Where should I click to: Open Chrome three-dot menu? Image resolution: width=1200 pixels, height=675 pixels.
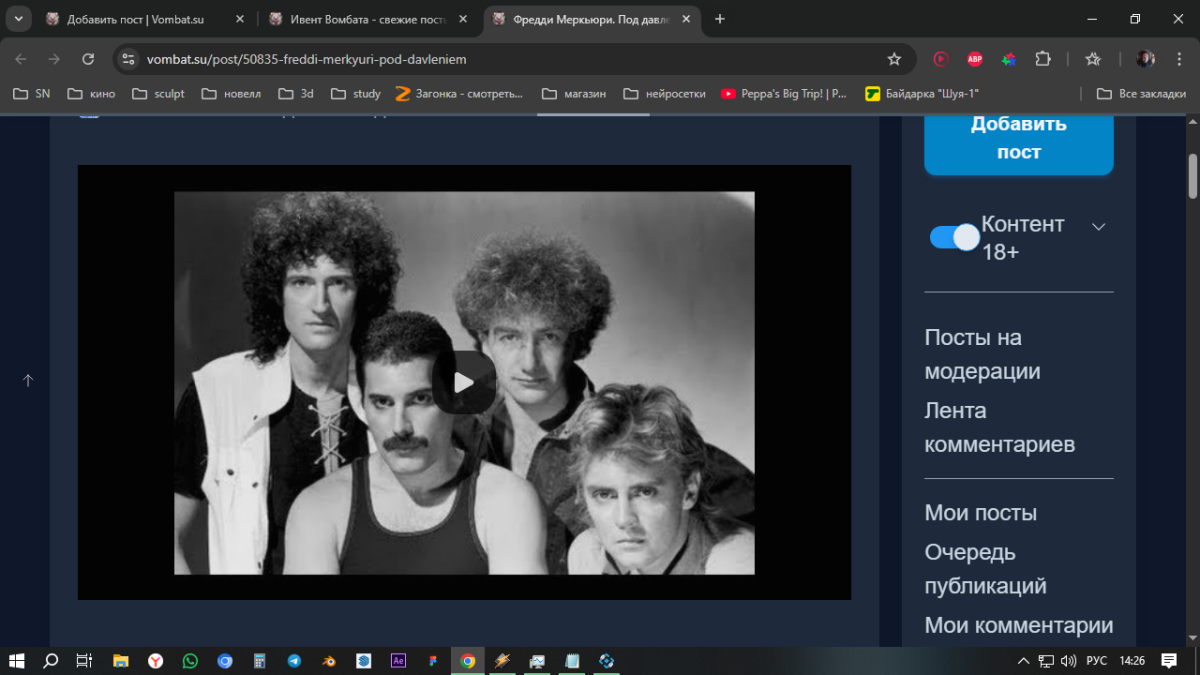click(x=1179, y=59)
